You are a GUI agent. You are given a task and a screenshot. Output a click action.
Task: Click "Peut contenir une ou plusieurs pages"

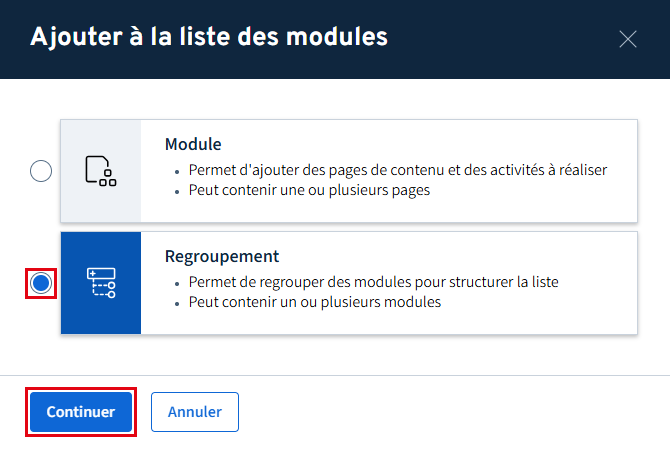(309, 190)
